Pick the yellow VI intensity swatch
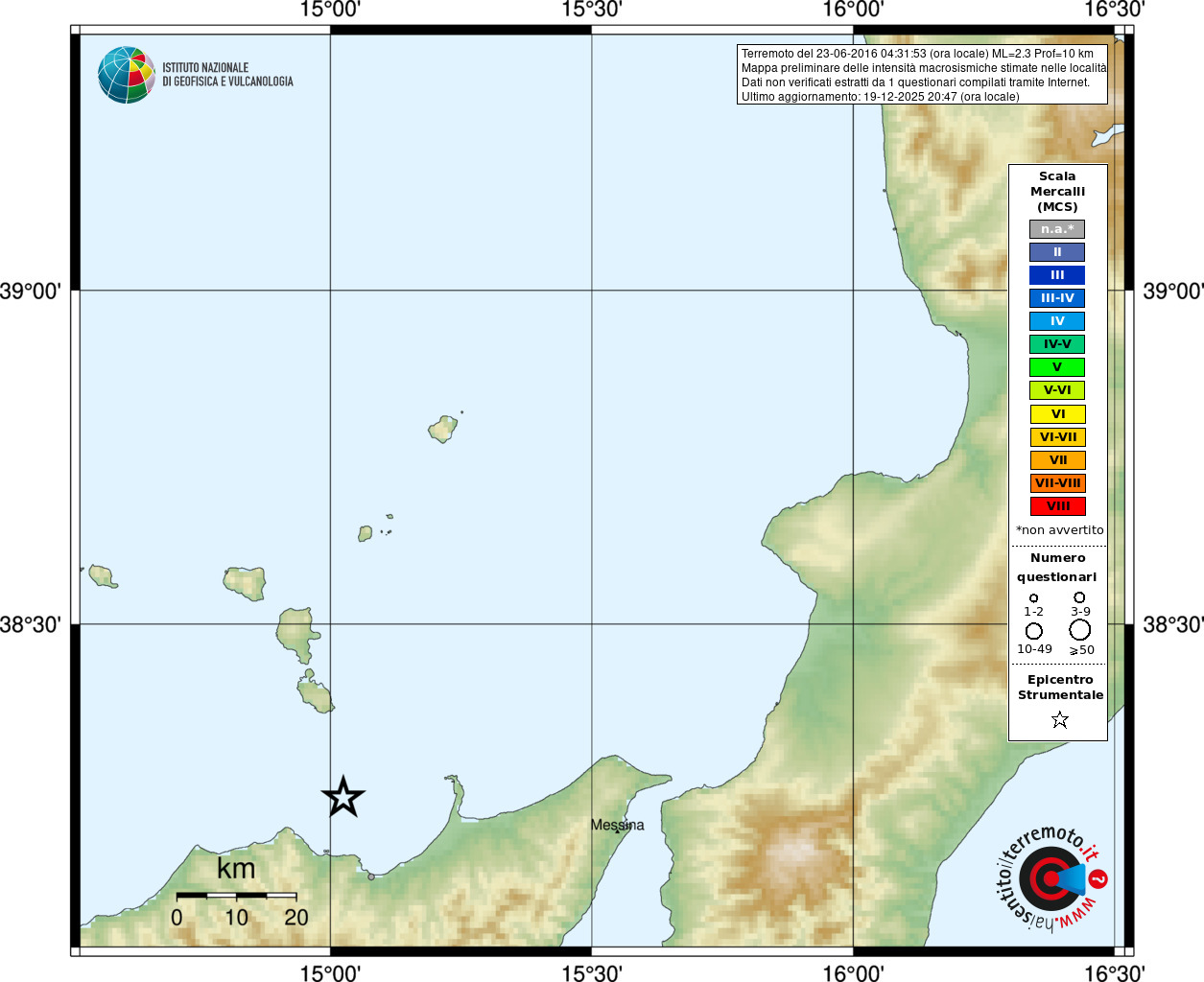The image size is (1204, 982). tap(1057, 414)
